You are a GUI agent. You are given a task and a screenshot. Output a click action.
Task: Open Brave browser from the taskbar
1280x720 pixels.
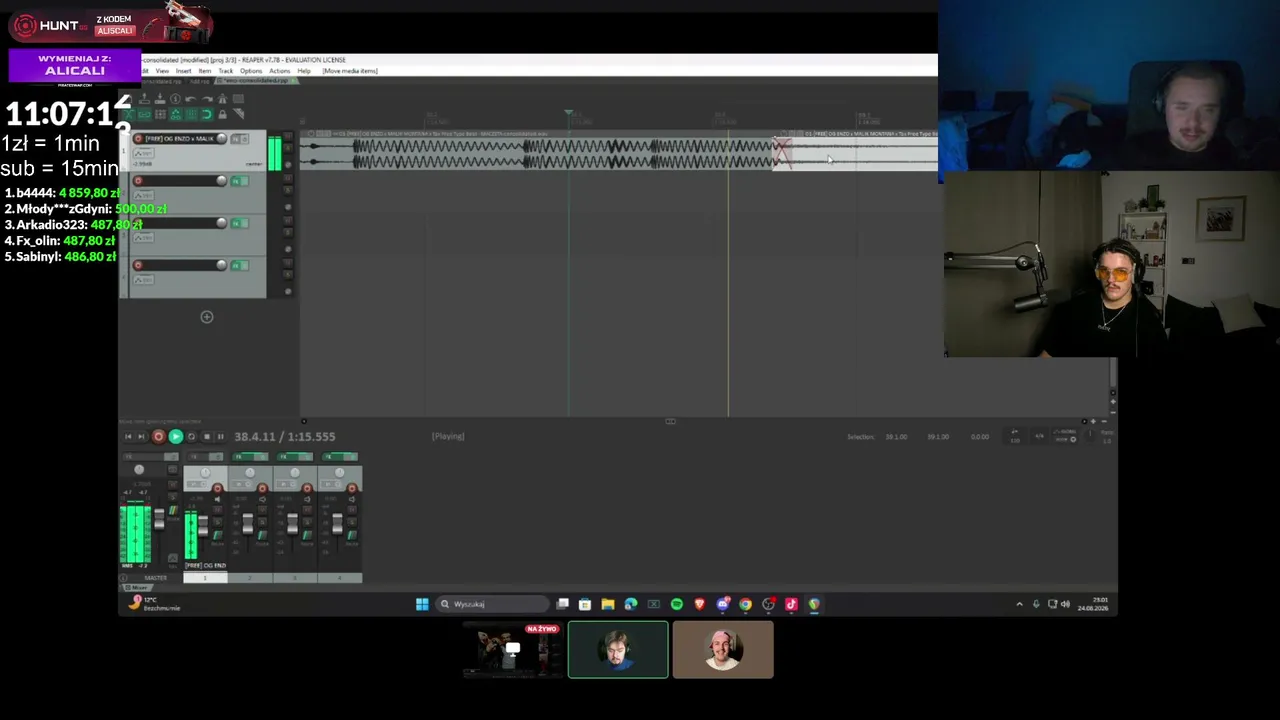click(700, 604)
